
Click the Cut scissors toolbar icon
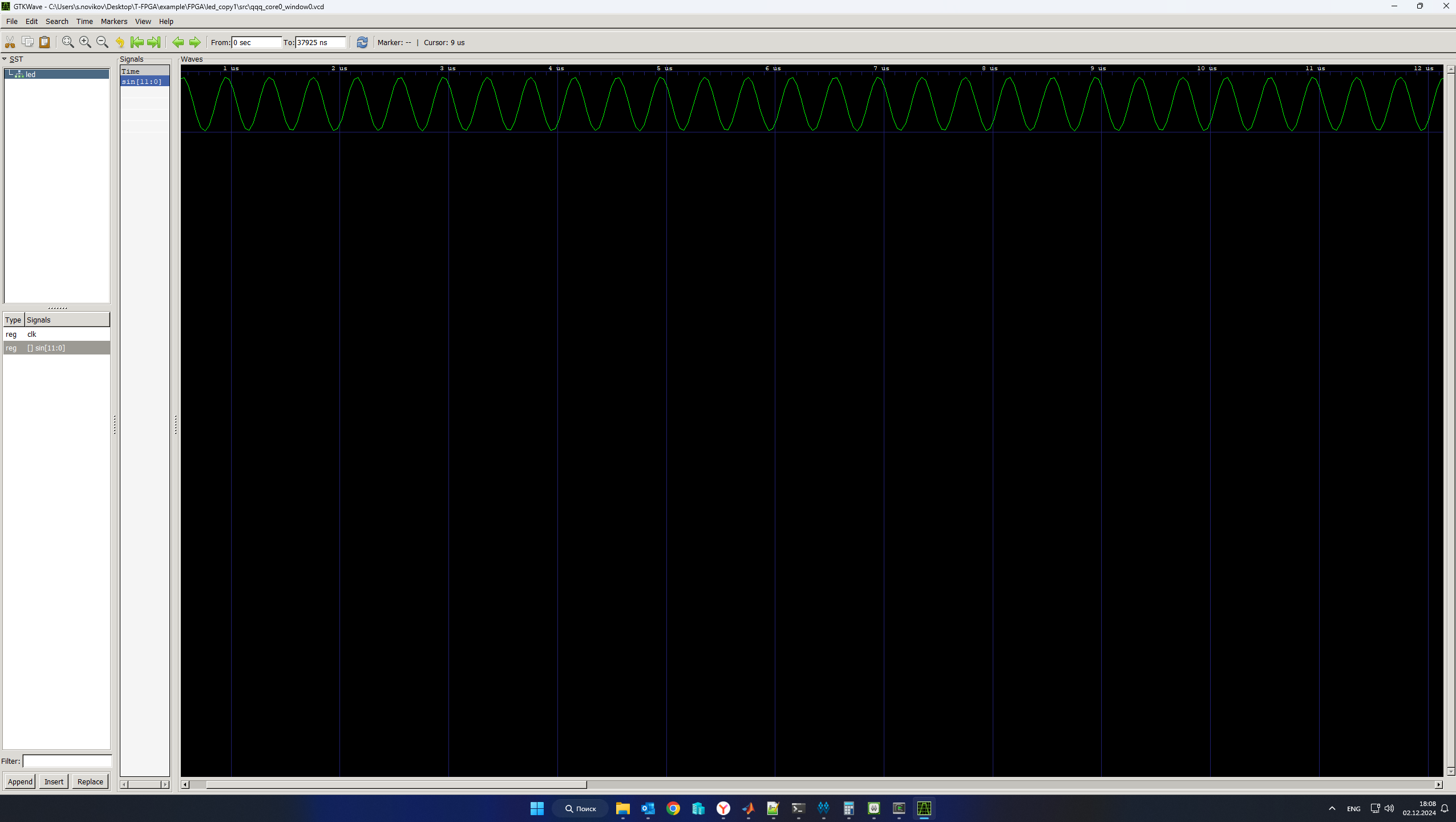10,42
